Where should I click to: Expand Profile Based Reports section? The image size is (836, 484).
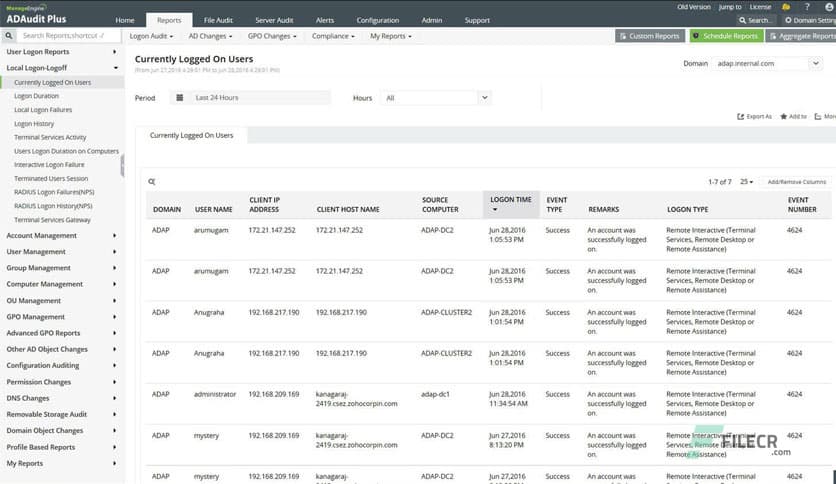62,447
